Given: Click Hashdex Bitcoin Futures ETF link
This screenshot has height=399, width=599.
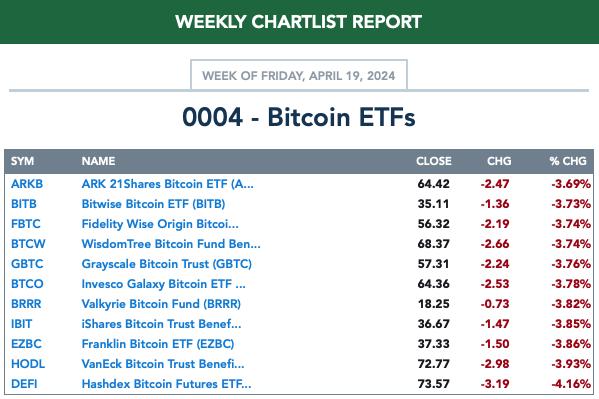Looking at the screenshot, I should [167, 384].
